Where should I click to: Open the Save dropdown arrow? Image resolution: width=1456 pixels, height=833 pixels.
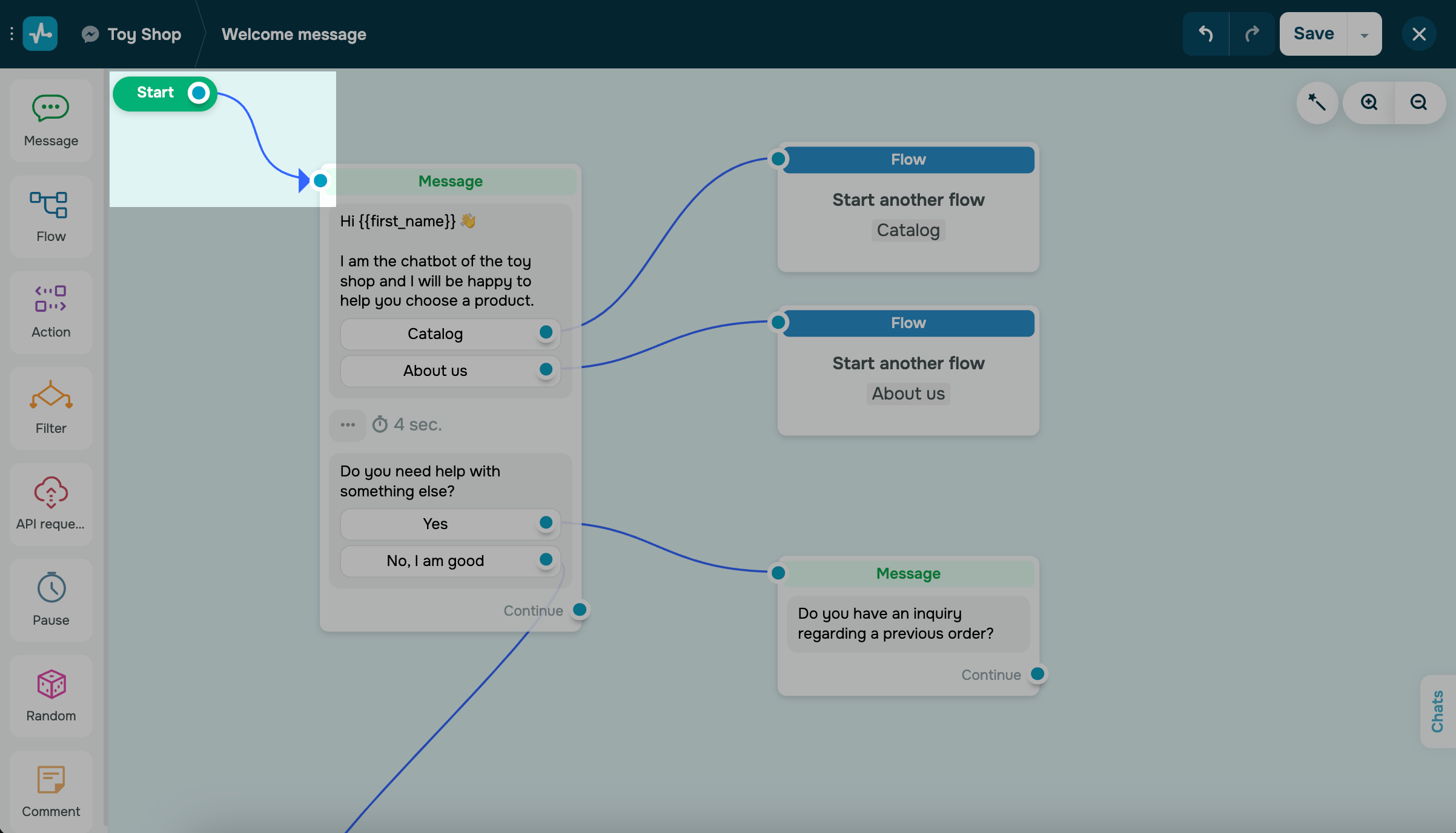point(1364,33)
